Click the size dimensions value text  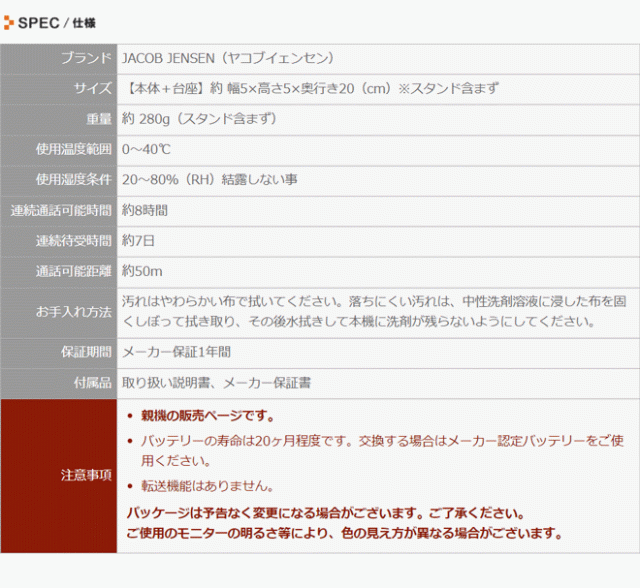(310, 89)
